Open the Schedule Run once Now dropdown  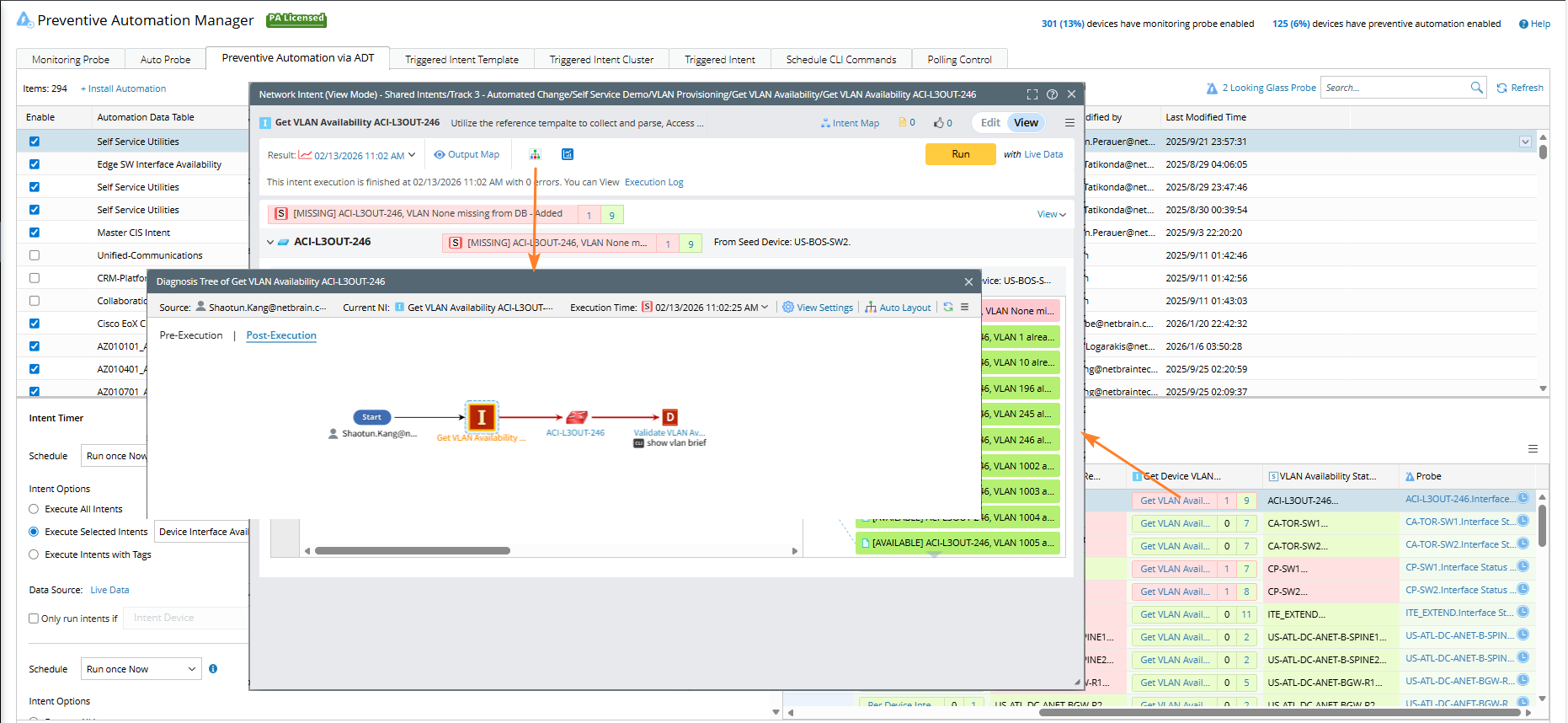pyautogui.click(x=141, y=669)
